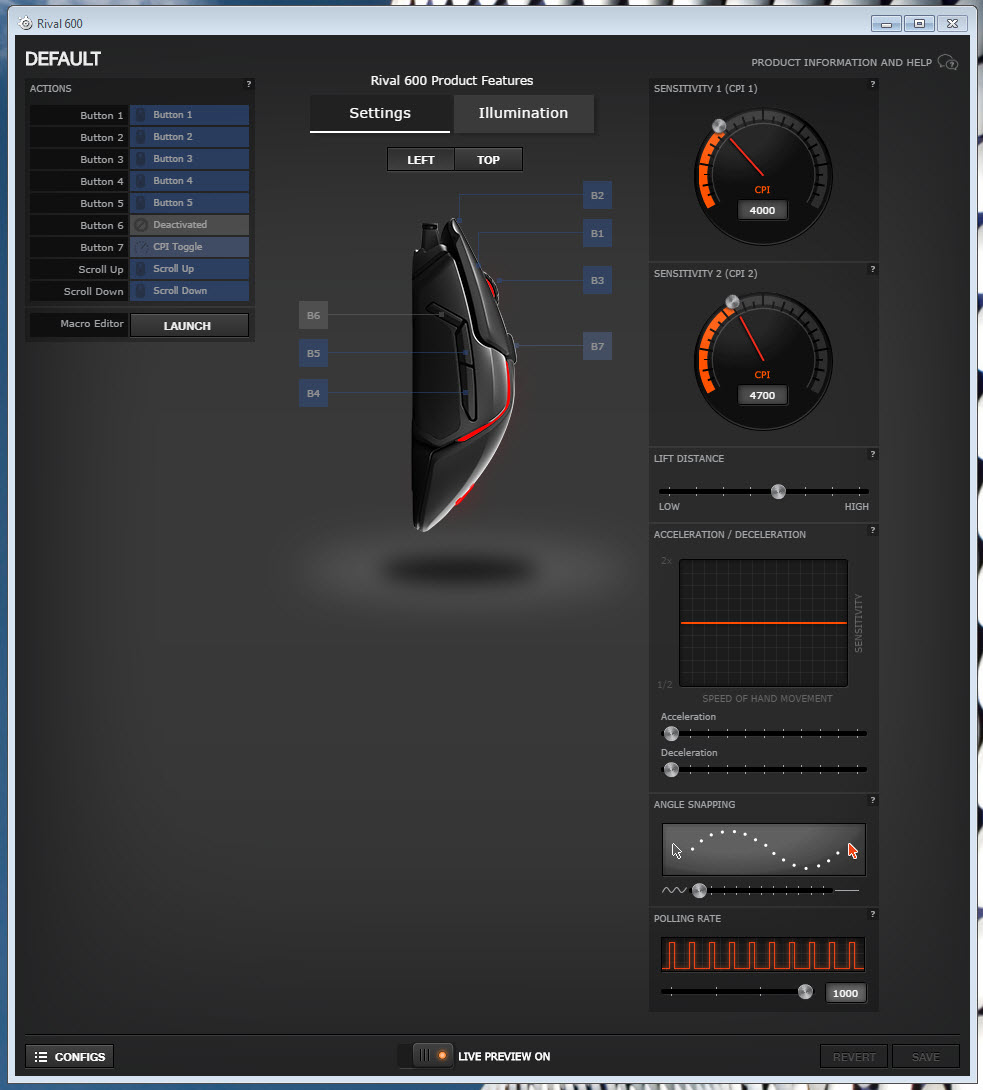This screenshot has width=983, height=1090.
Task: Launch the Macro Editor
Action: [189, 325]
